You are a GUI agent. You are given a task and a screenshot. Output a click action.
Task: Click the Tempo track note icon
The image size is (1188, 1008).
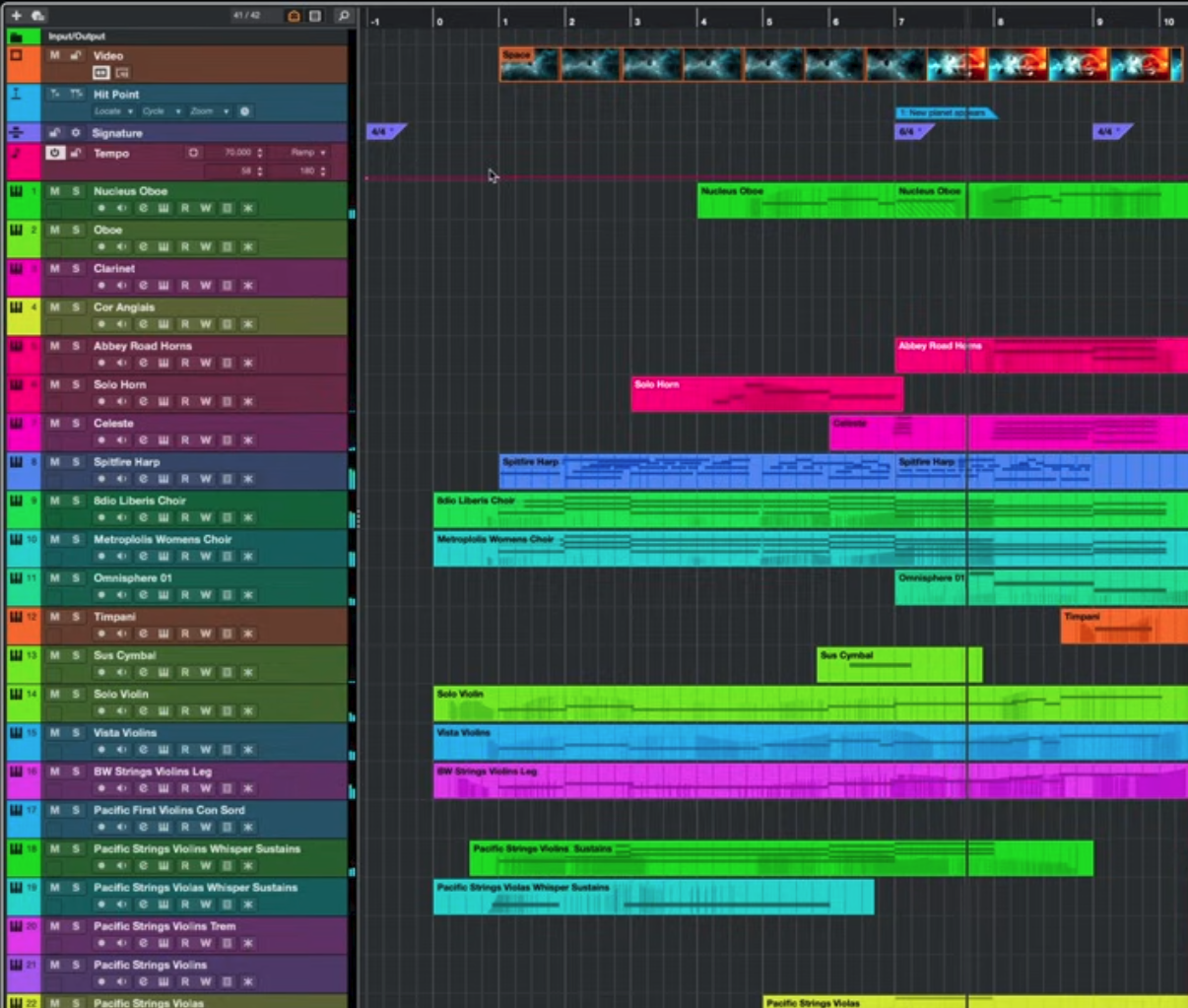[17, 154]
